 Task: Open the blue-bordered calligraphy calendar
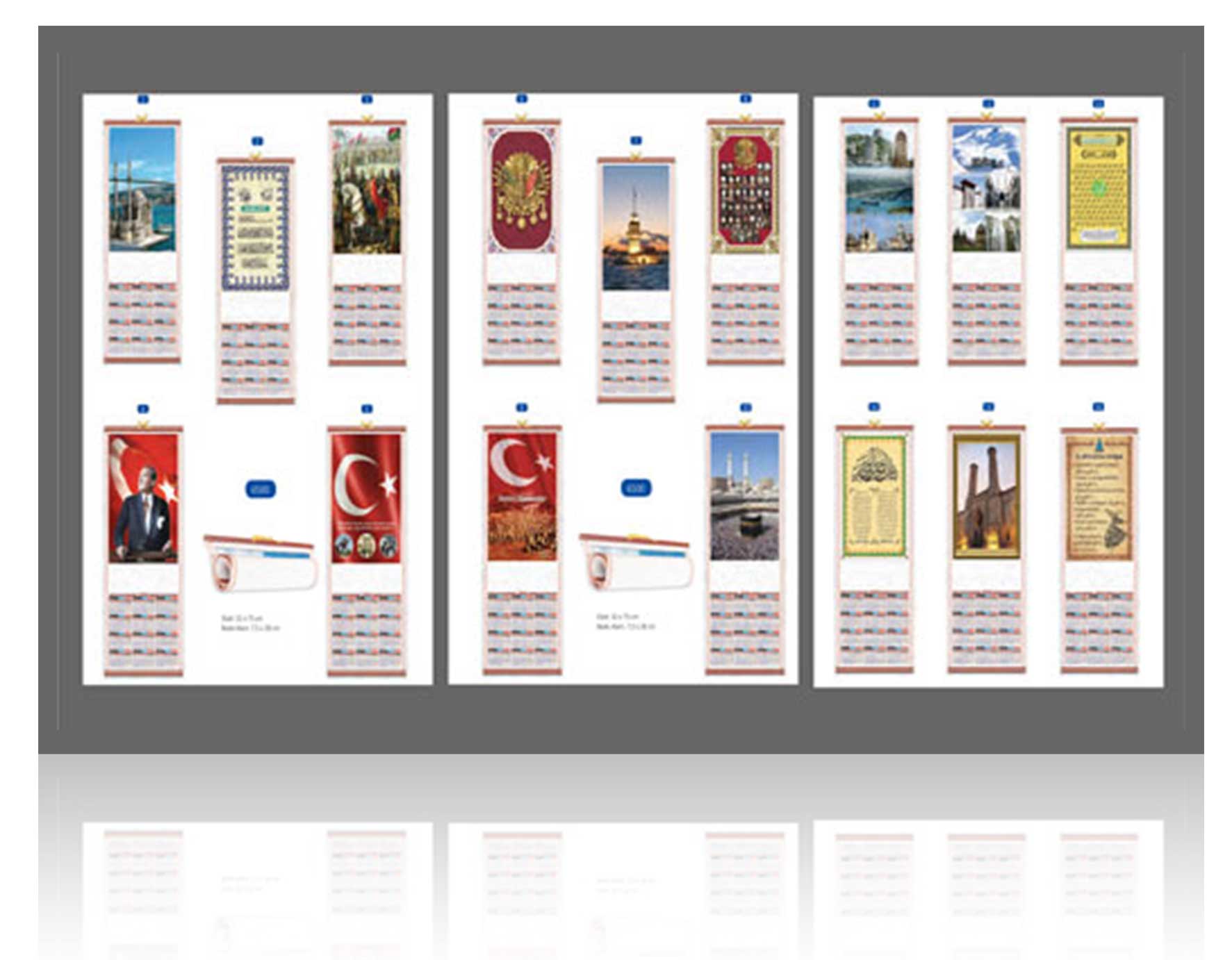[x=256, y=281]
